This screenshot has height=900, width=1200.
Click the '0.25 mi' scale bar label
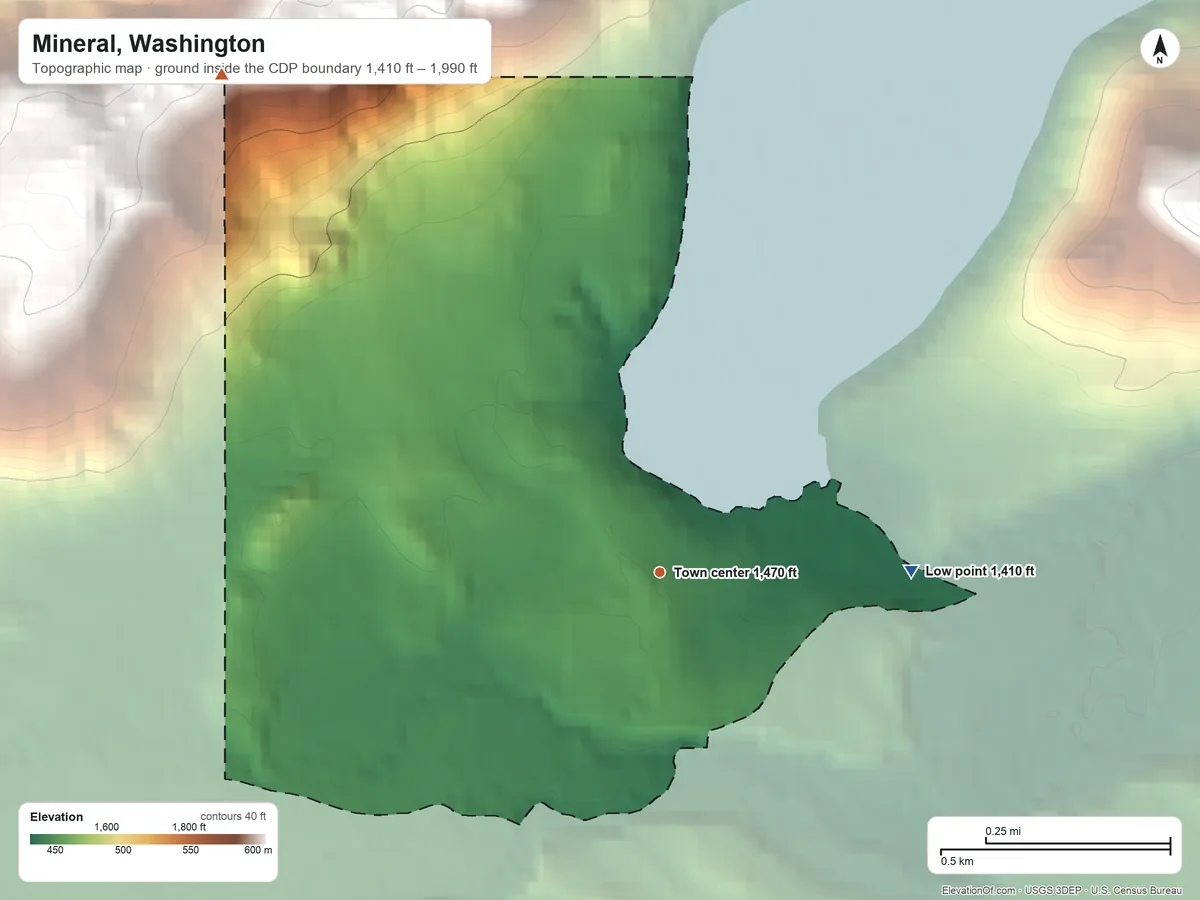click(1003, 831)
